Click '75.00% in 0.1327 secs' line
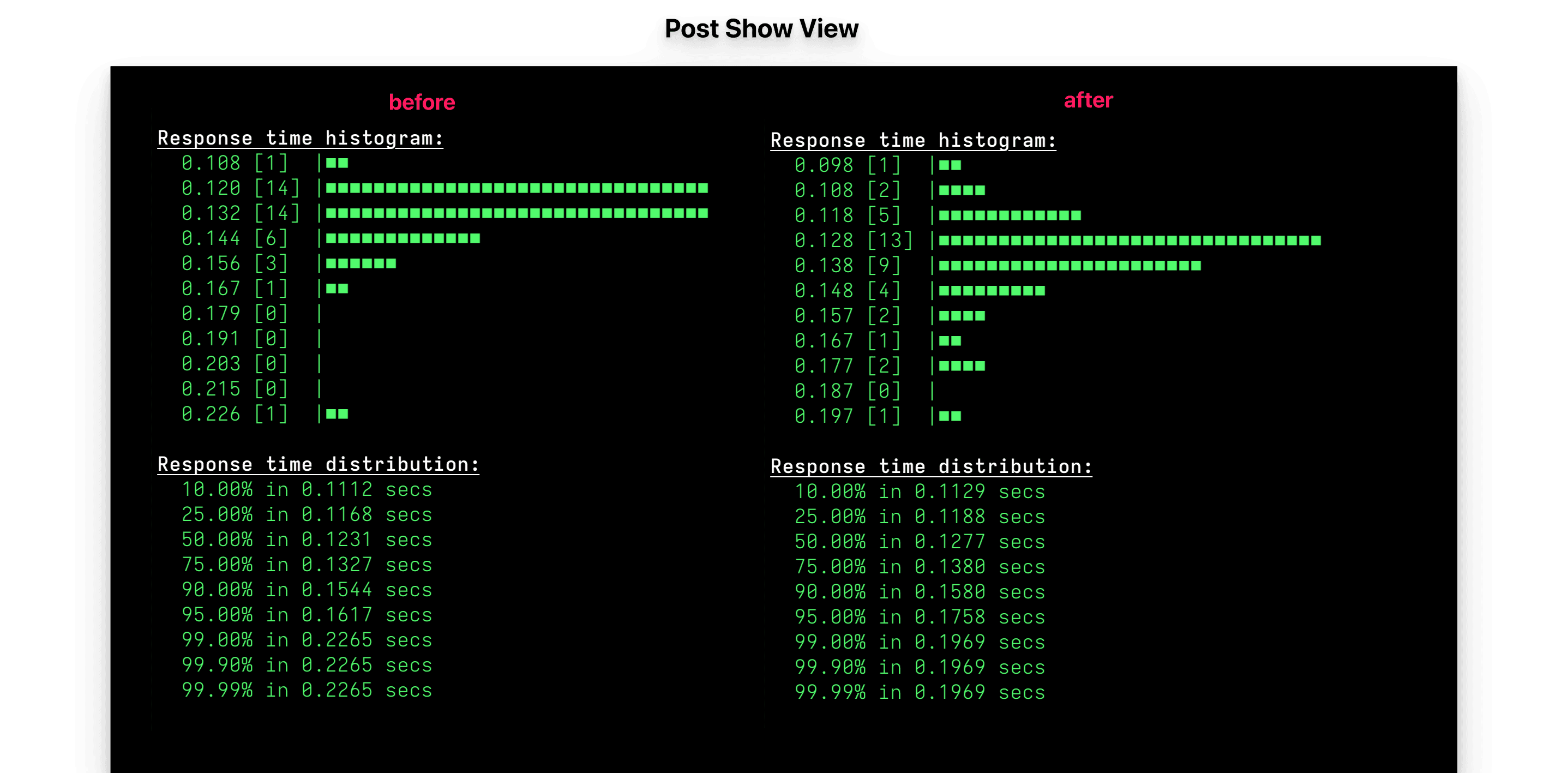Screen dimensions: 1568x773 pyautogui.click(x=307, y=565)
